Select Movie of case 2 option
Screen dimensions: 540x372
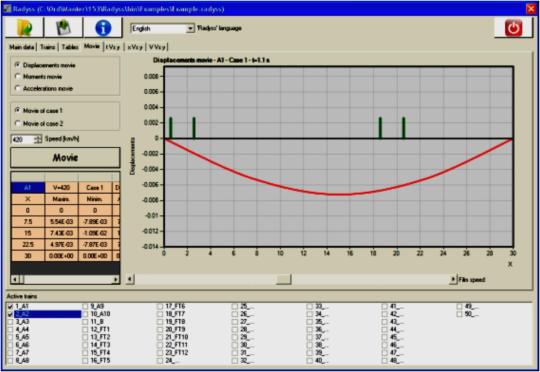click(x=18, y=123)
